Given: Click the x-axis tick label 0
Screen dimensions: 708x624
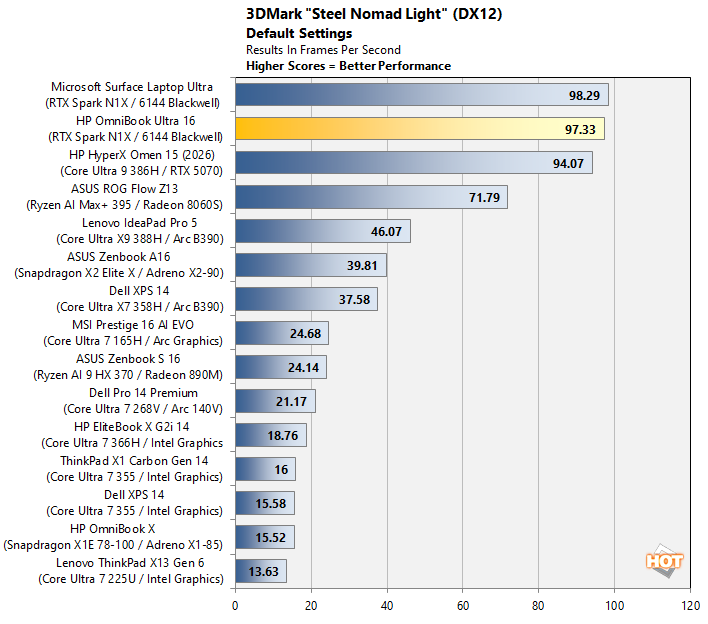Looking at the screenshot, I should point(235,605).
